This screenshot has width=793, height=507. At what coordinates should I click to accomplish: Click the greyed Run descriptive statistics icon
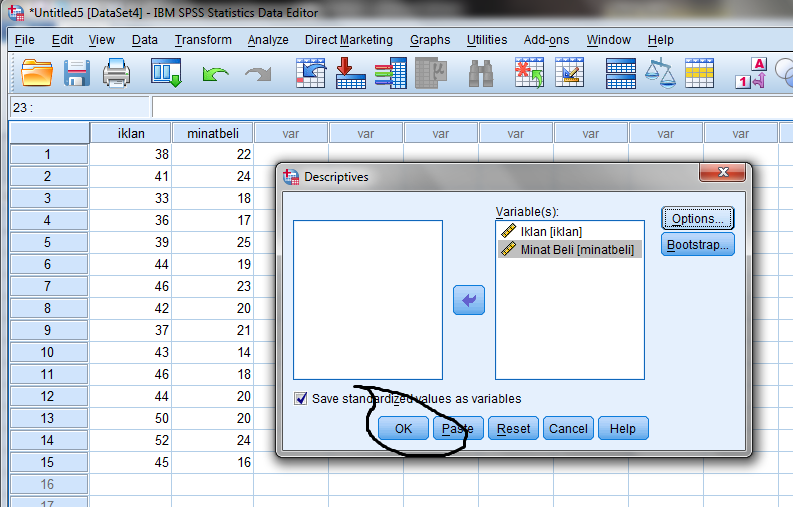click(431, 73)
